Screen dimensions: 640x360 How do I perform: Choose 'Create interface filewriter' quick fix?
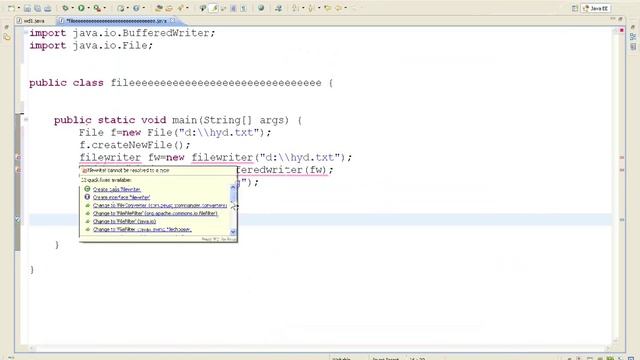coord(122,197)
